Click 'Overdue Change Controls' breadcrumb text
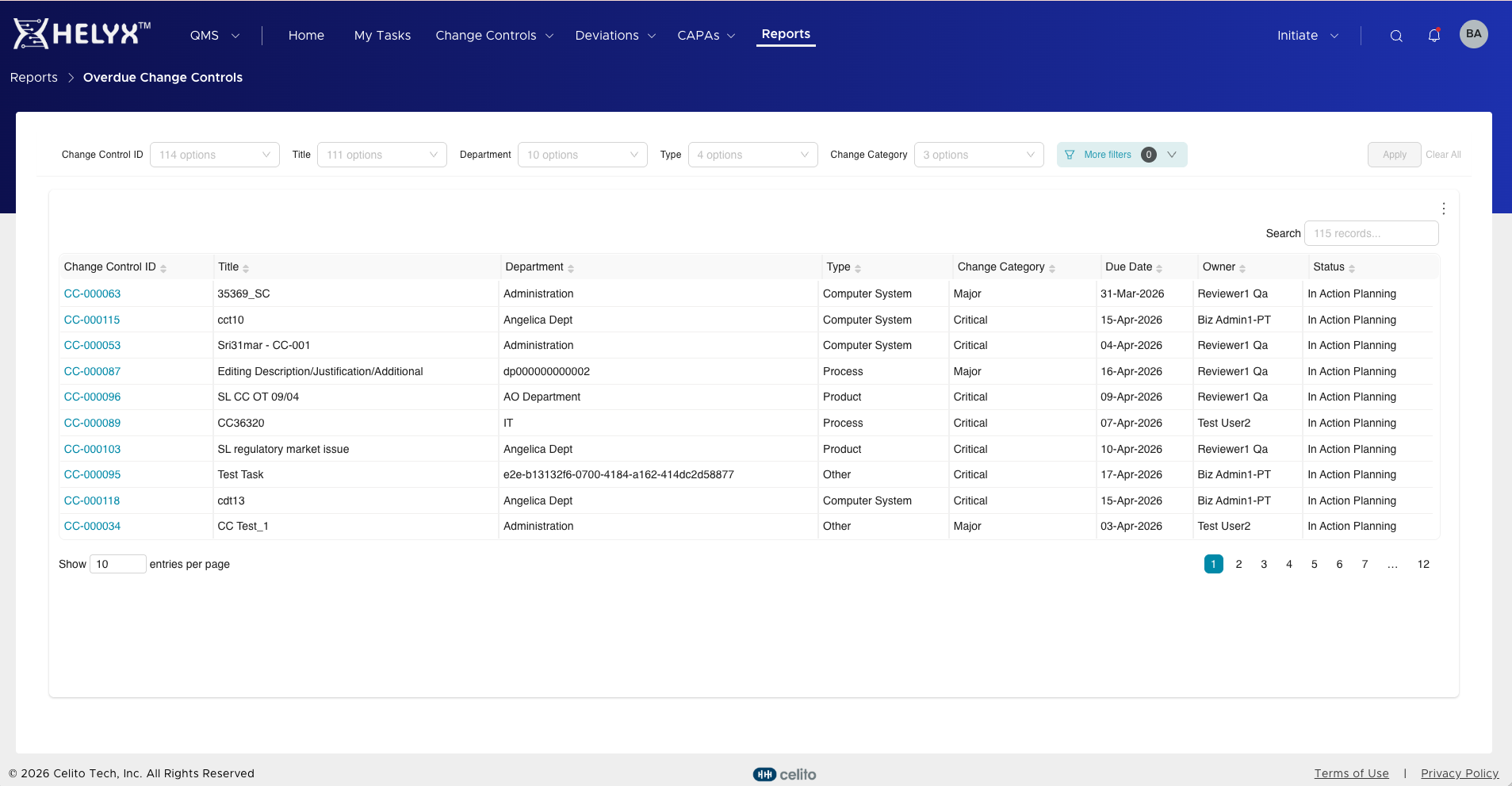The width and height of the screenshot is (1512, 786). click(x=163, y=78)
